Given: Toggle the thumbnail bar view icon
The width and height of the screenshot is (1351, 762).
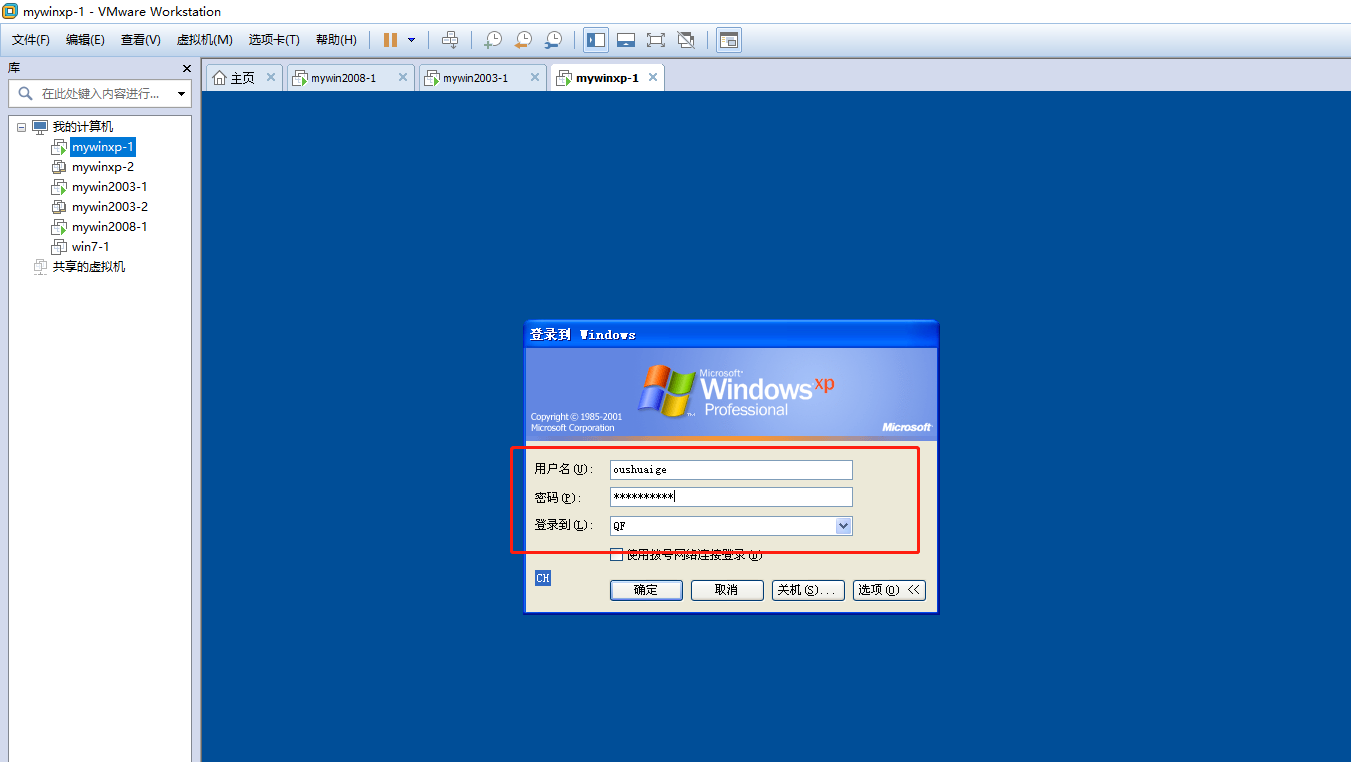Looking at the screenshot, I should tap(626, 40).
